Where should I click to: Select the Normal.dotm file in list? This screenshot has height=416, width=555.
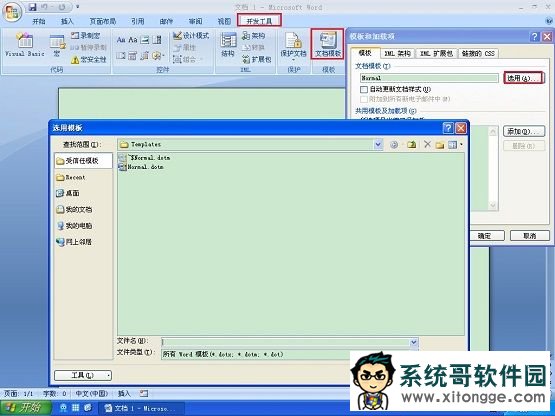[x=142, y=166]
